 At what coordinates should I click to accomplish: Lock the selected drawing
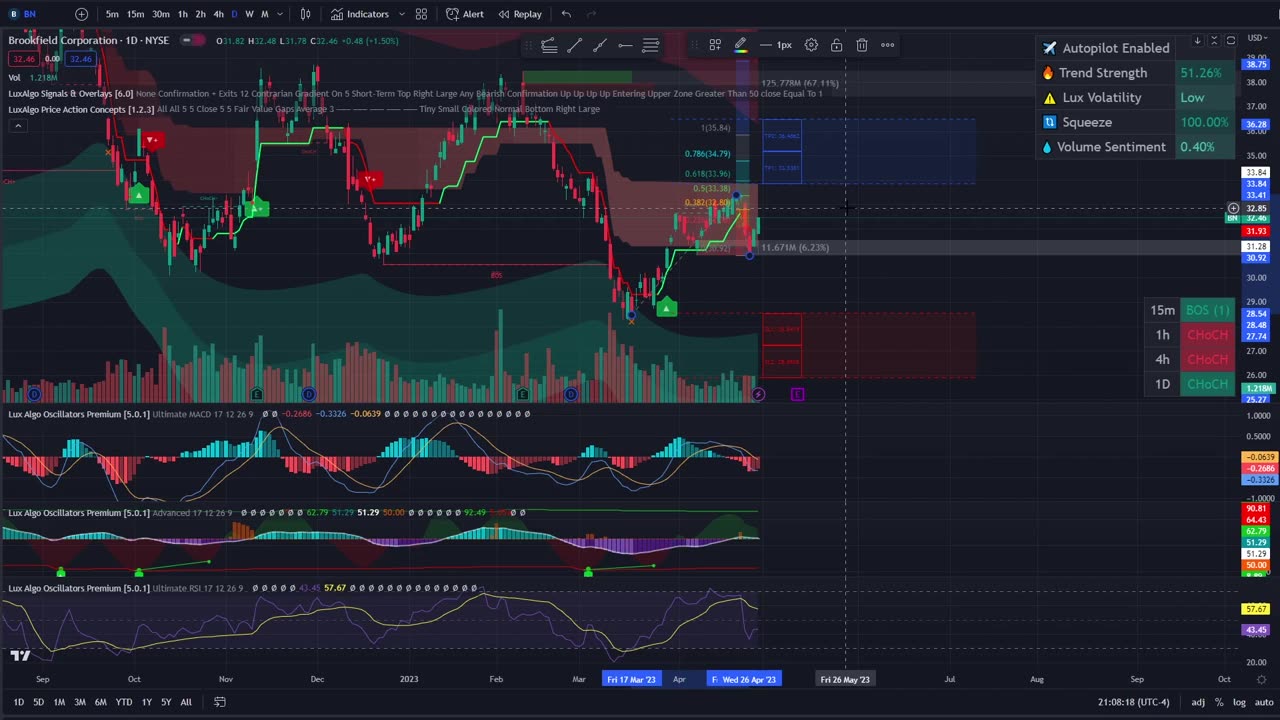(x=836, y=45)
